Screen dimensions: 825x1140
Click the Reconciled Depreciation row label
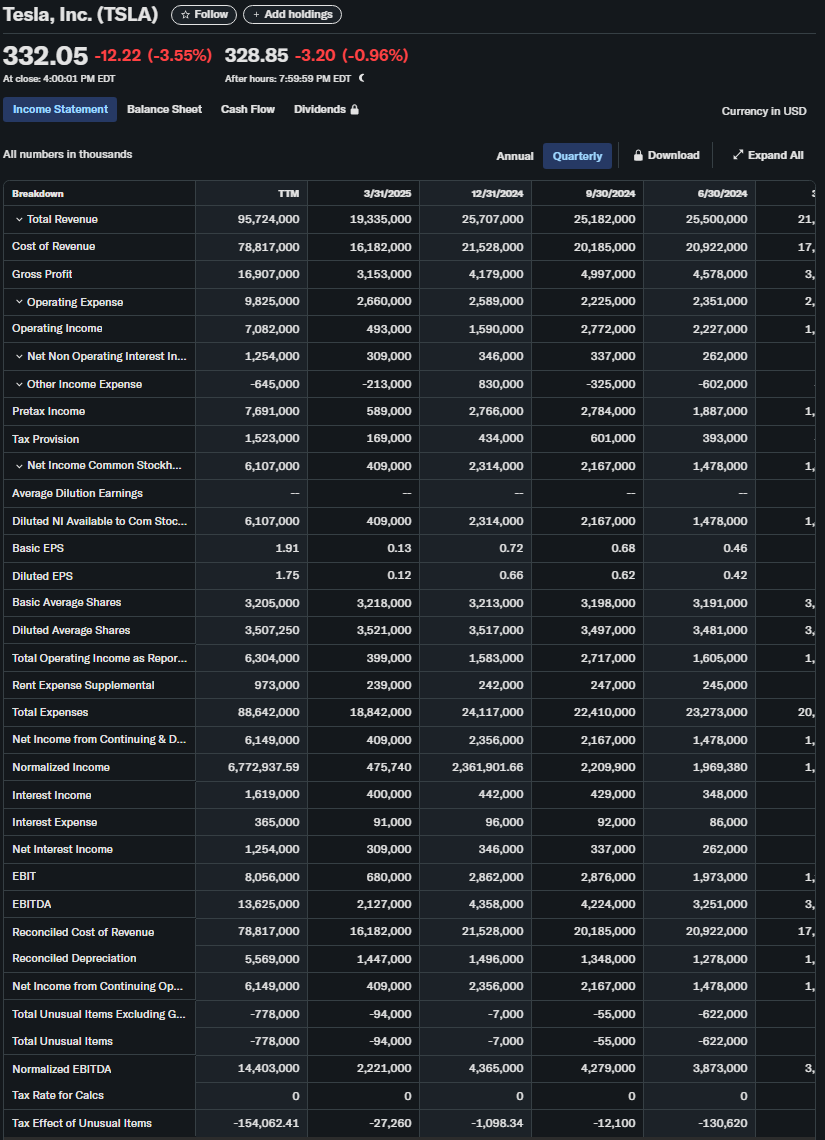pos(74,958)
